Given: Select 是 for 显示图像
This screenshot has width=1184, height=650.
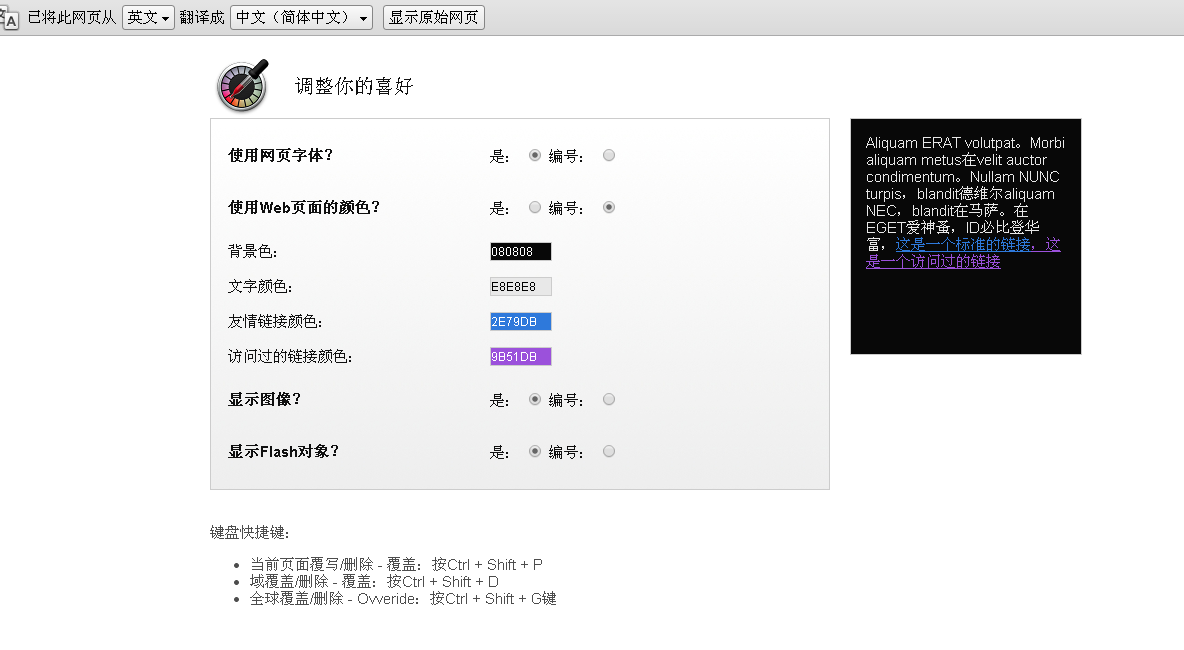Looking at the screenshot, I should click(535, 399).
